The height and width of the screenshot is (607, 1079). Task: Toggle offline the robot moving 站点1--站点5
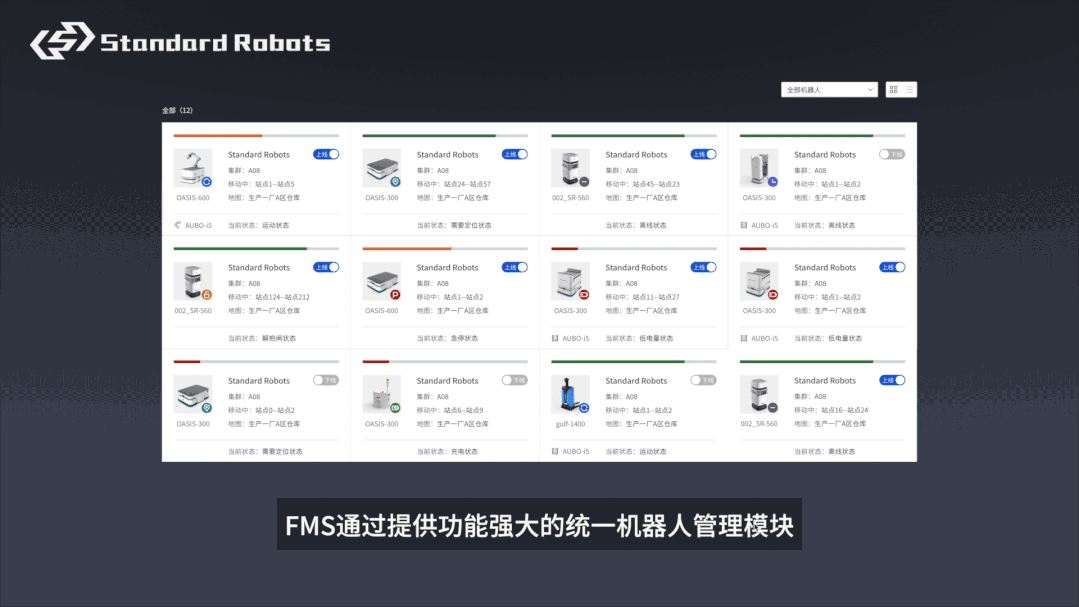pyautogui.click(x=326, y=154)
